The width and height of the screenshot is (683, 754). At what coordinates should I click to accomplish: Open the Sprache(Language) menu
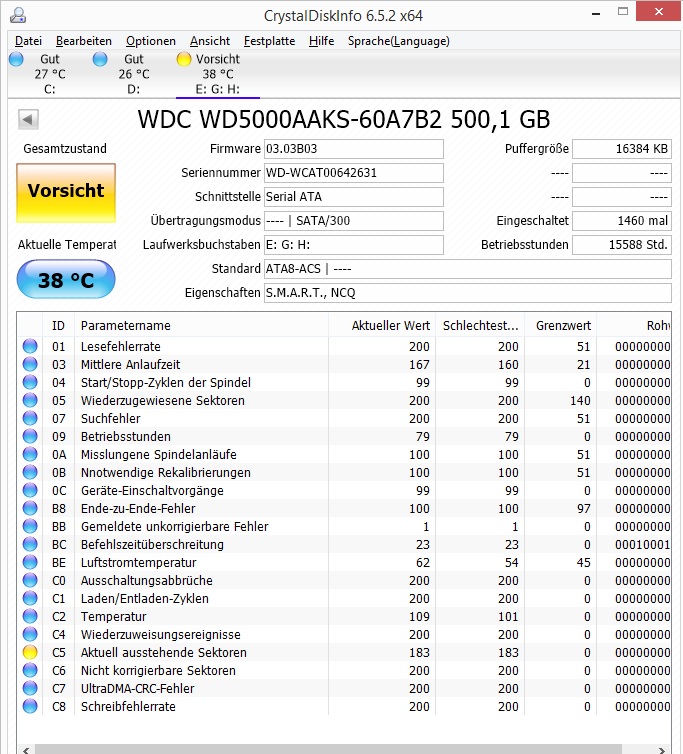pos(399,41)
